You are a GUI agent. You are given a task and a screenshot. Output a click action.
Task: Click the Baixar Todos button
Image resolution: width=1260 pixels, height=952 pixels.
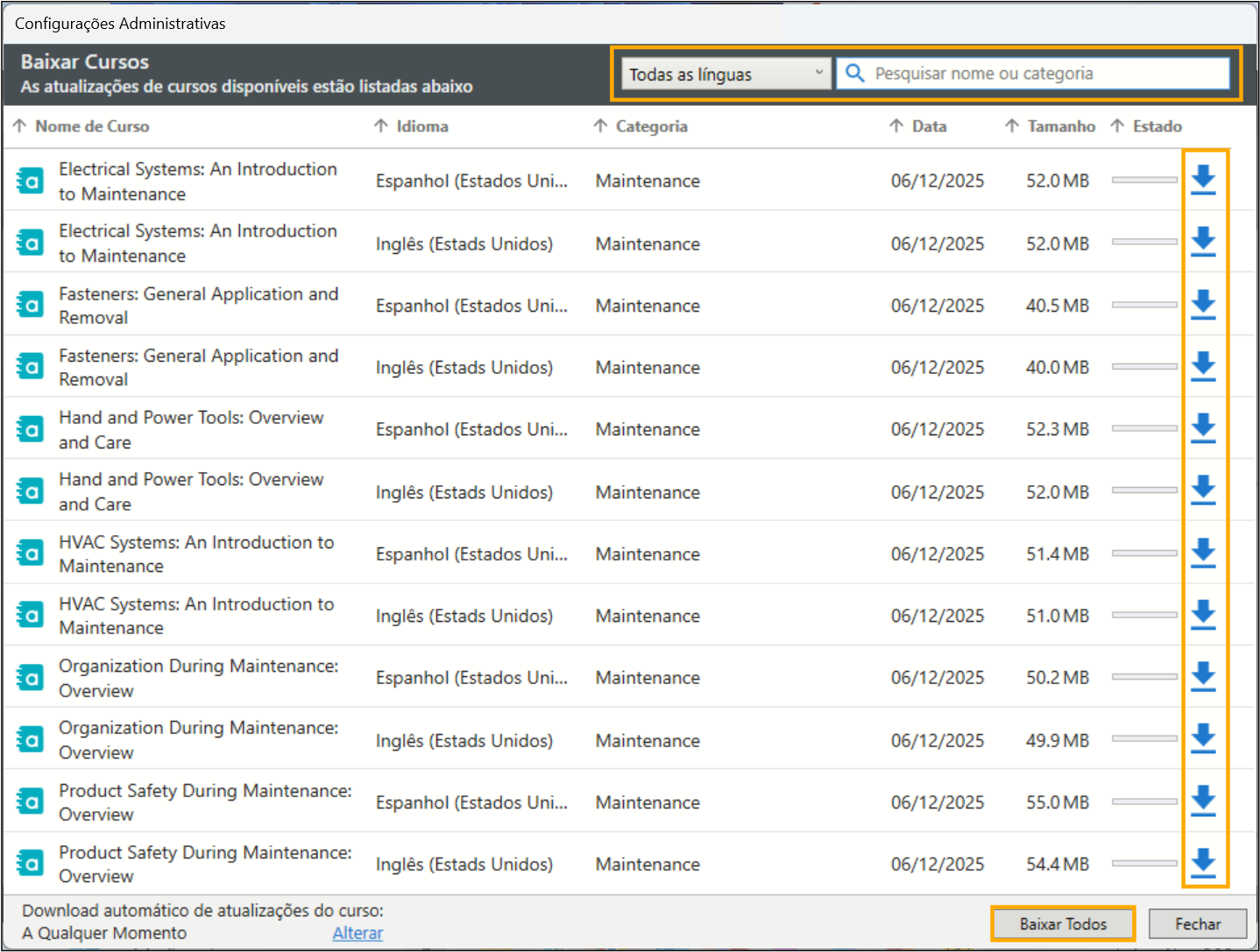[x=1063, y=924]
